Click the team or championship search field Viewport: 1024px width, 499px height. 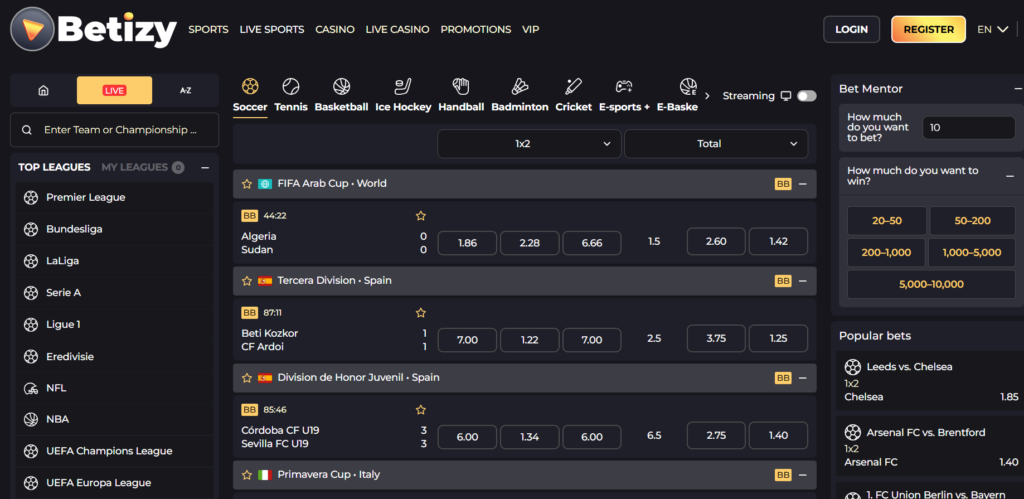(114, 130)
